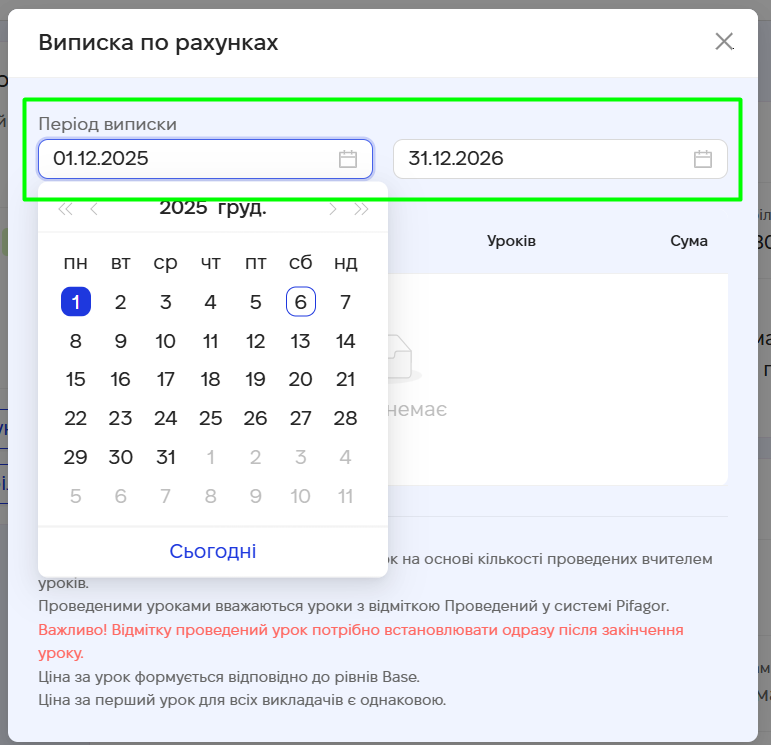Click the Сьогодні link
The height and width of the screenshot is (745, 771).
213,551
